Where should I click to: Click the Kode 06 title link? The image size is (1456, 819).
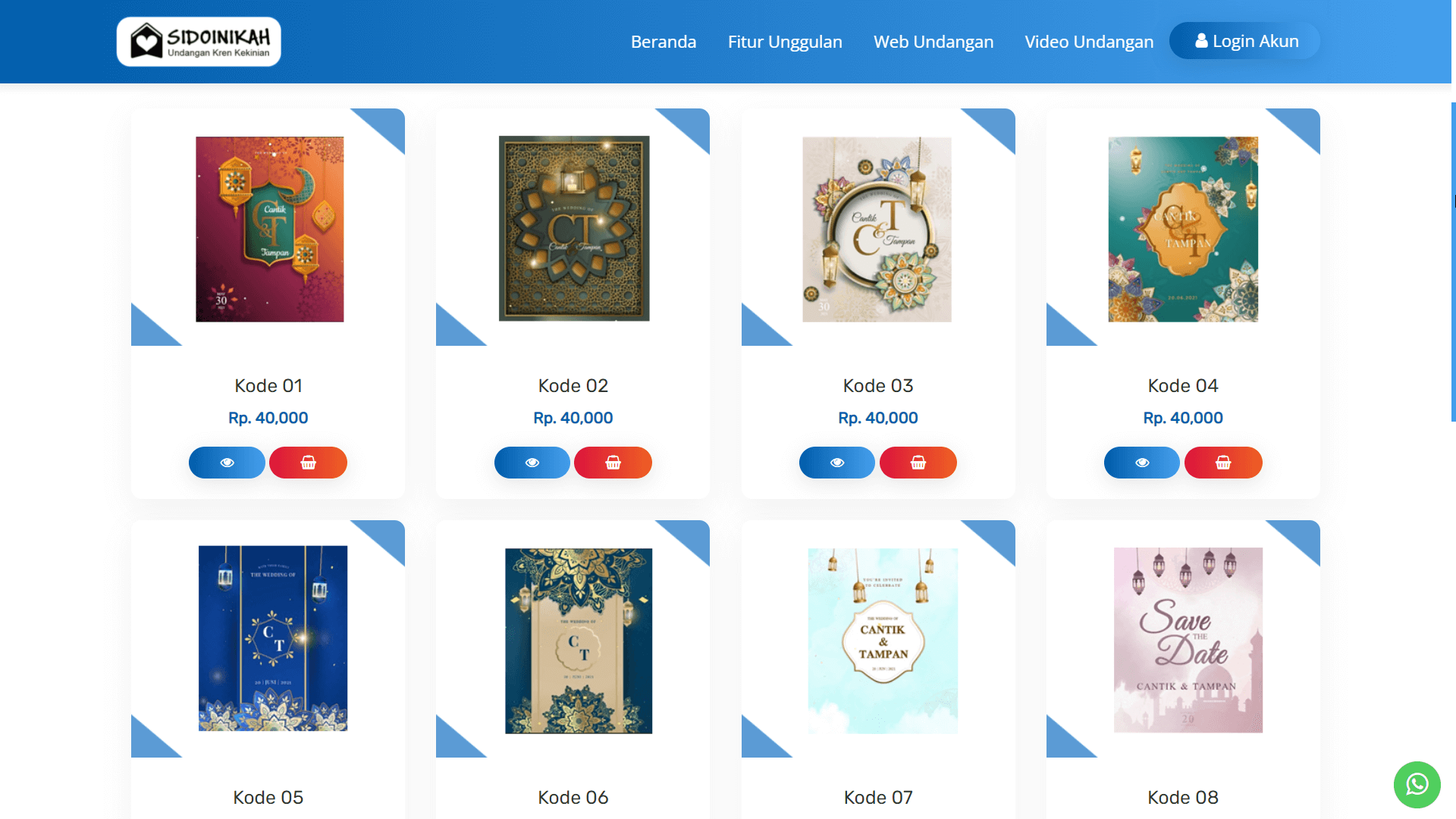point(573,798)
